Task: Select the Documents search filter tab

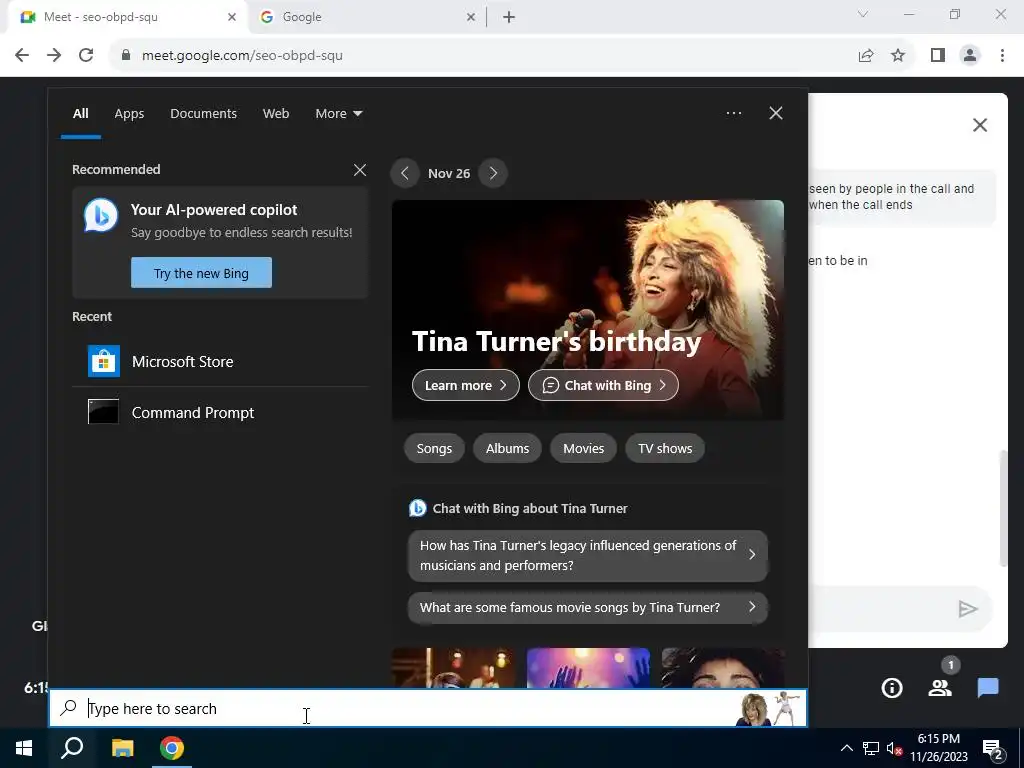Action: (203, 114)
